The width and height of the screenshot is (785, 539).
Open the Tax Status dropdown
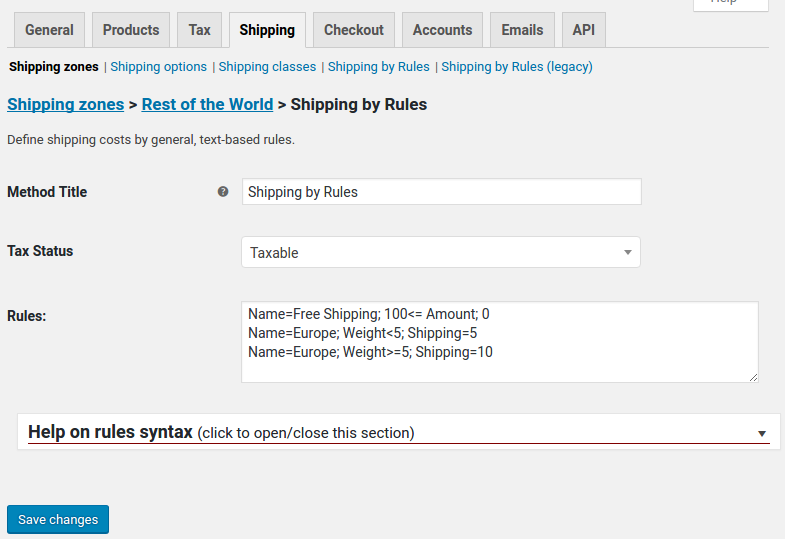click(440, 253)
